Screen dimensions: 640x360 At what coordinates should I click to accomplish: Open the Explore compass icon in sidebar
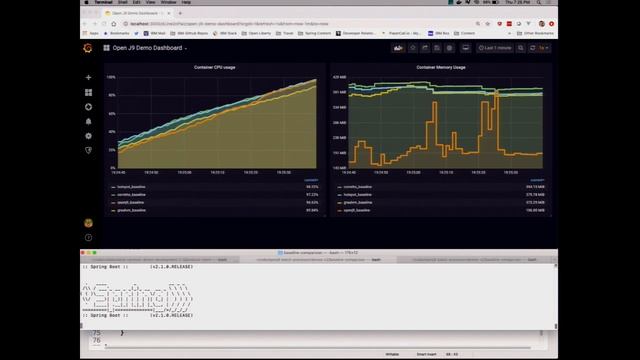(88, 107)
